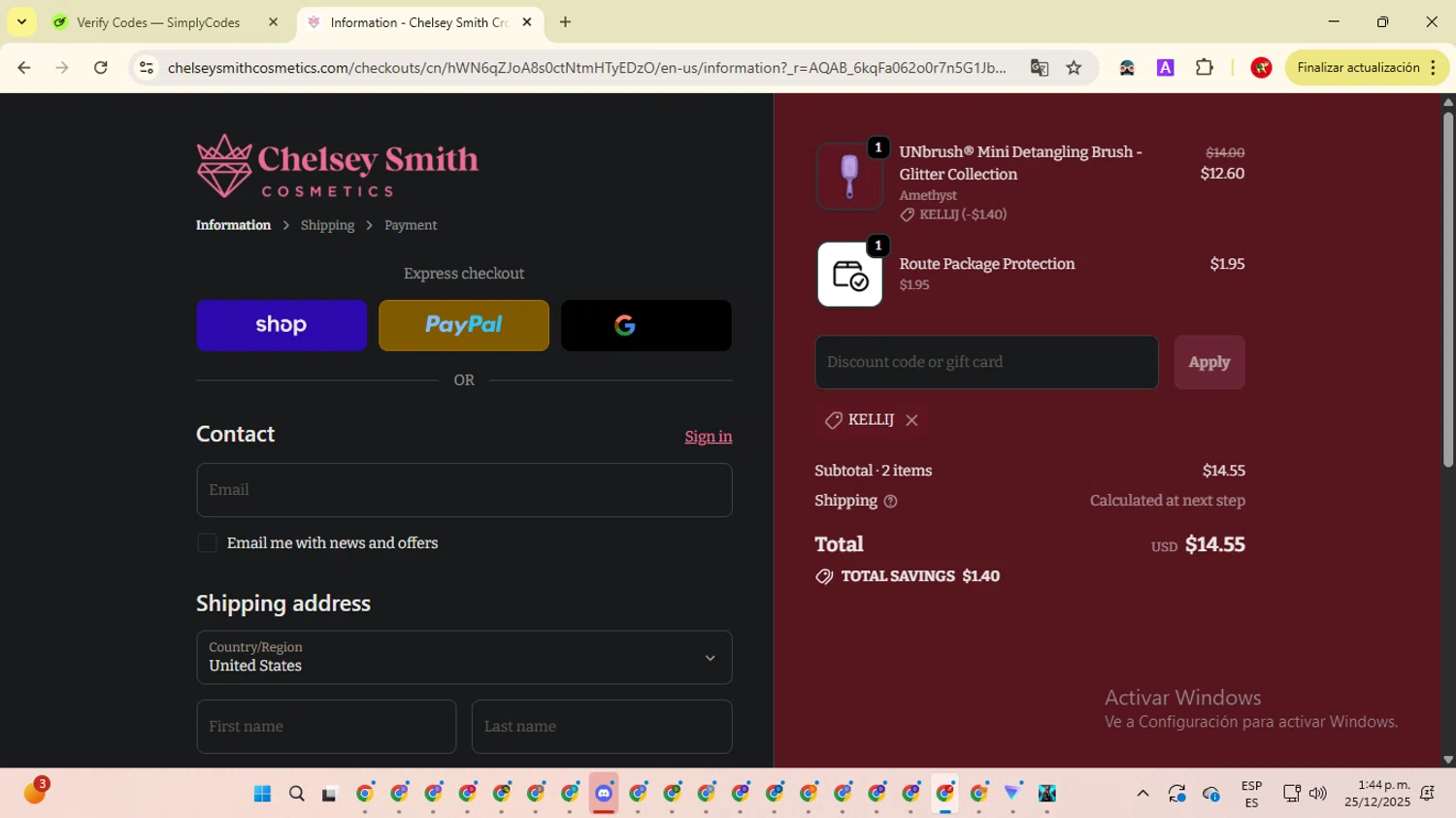Bookmark this page with the star
This screenshot has width=1456, height=818.
tap(1074, 68)
